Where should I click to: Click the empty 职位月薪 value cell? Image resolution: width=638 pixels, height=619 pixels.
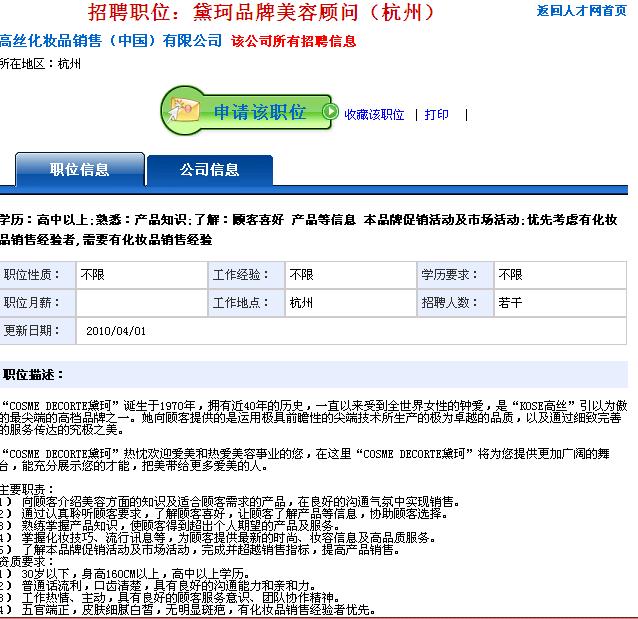click(x=140, y=303)
